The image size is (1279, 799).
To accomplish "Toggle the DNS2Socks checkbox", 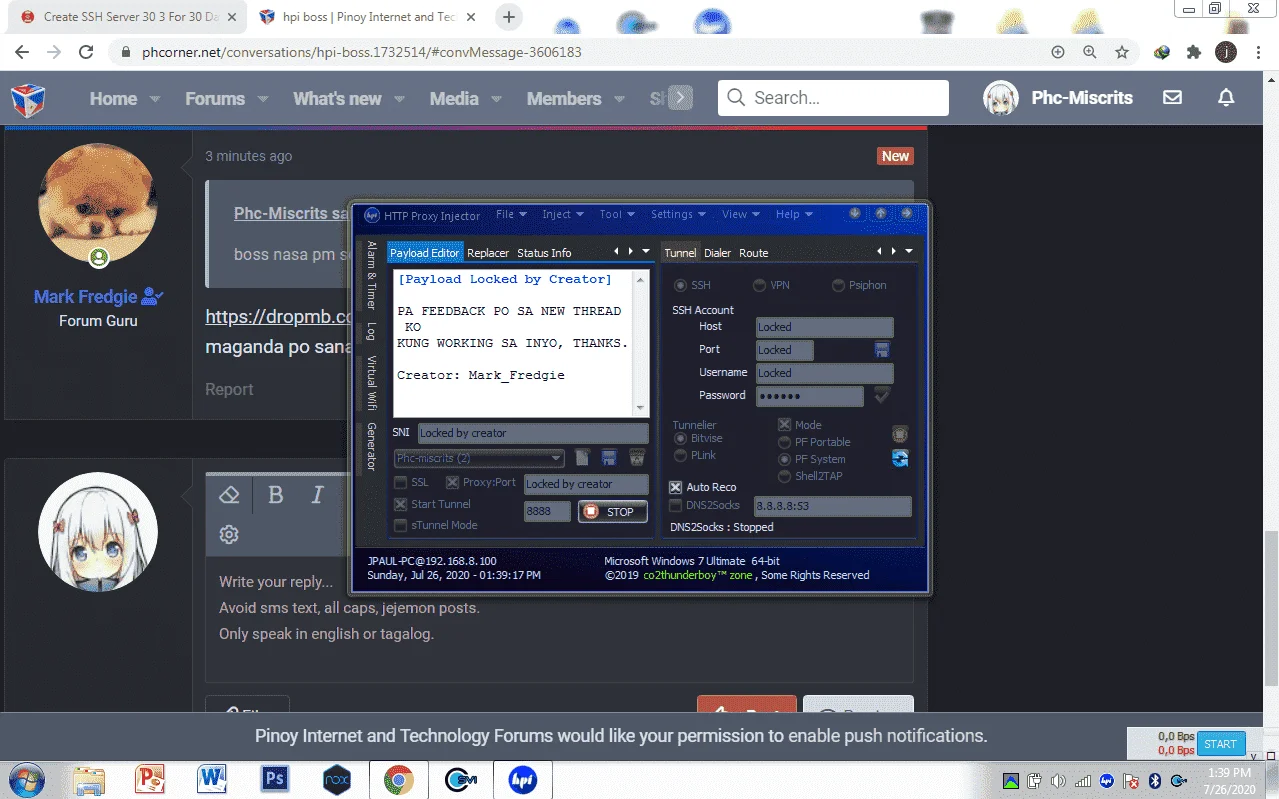I will tap(676, 505).
